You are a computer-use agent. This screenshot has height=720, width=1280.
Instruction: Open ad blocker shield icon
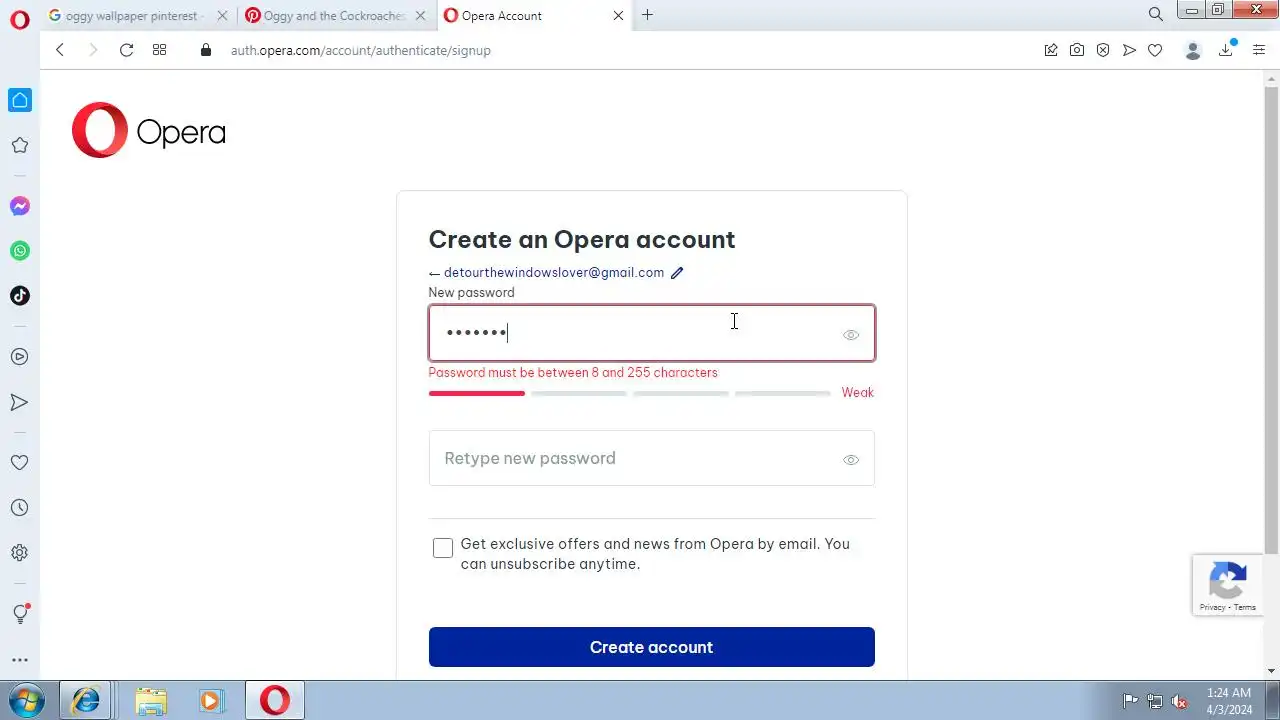(x=1103, y=50)
